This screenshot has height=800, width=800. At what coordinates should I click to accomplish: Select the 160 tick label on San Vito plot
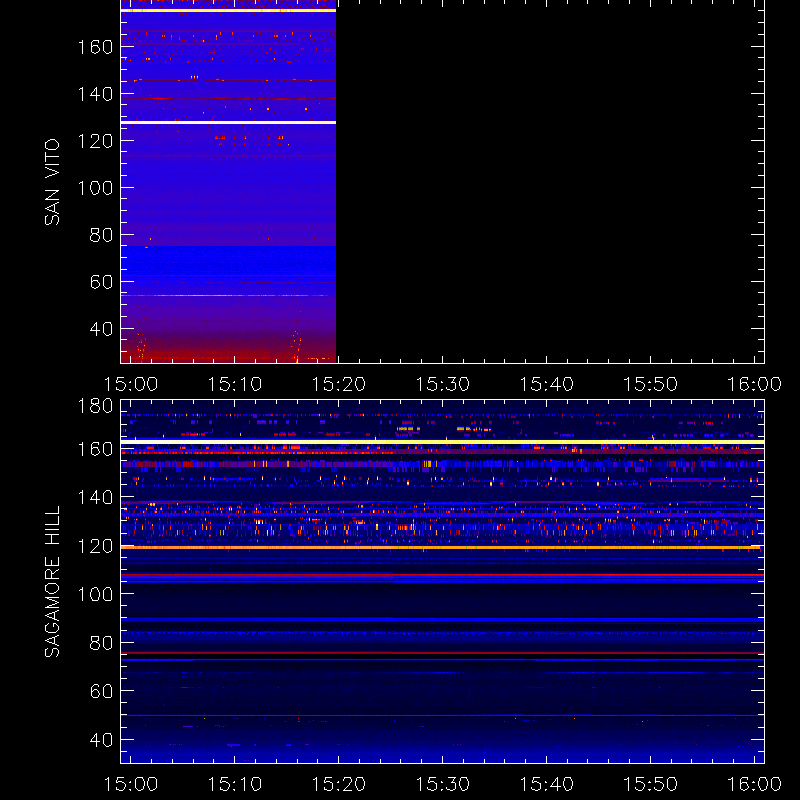[95, 47]
